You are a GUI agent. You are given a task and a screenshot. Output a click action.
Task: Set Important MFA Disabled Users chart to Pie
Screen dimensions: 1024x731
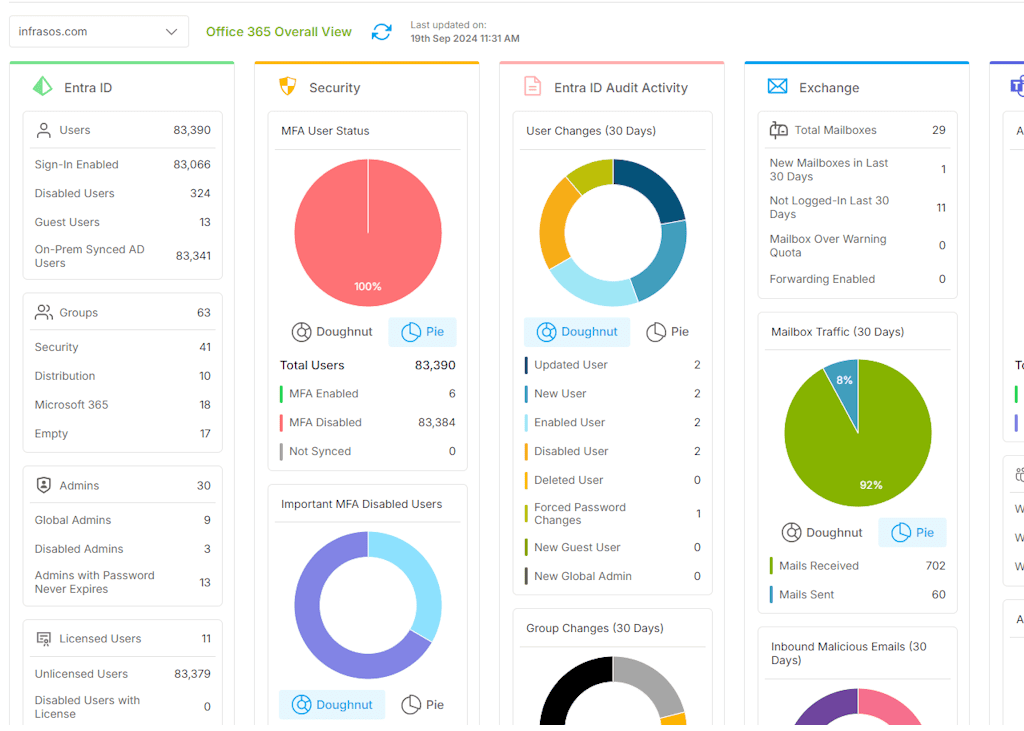point(422,705)
